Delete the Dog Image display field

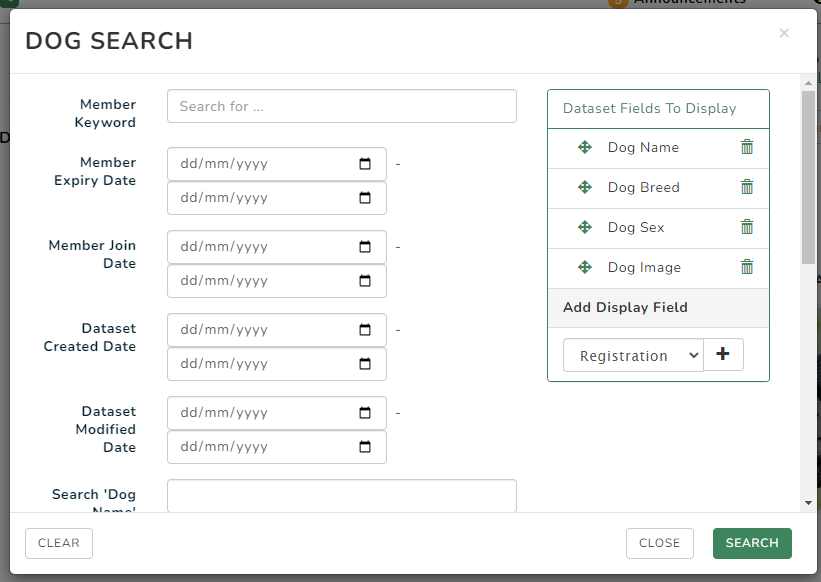click(747, 267)
